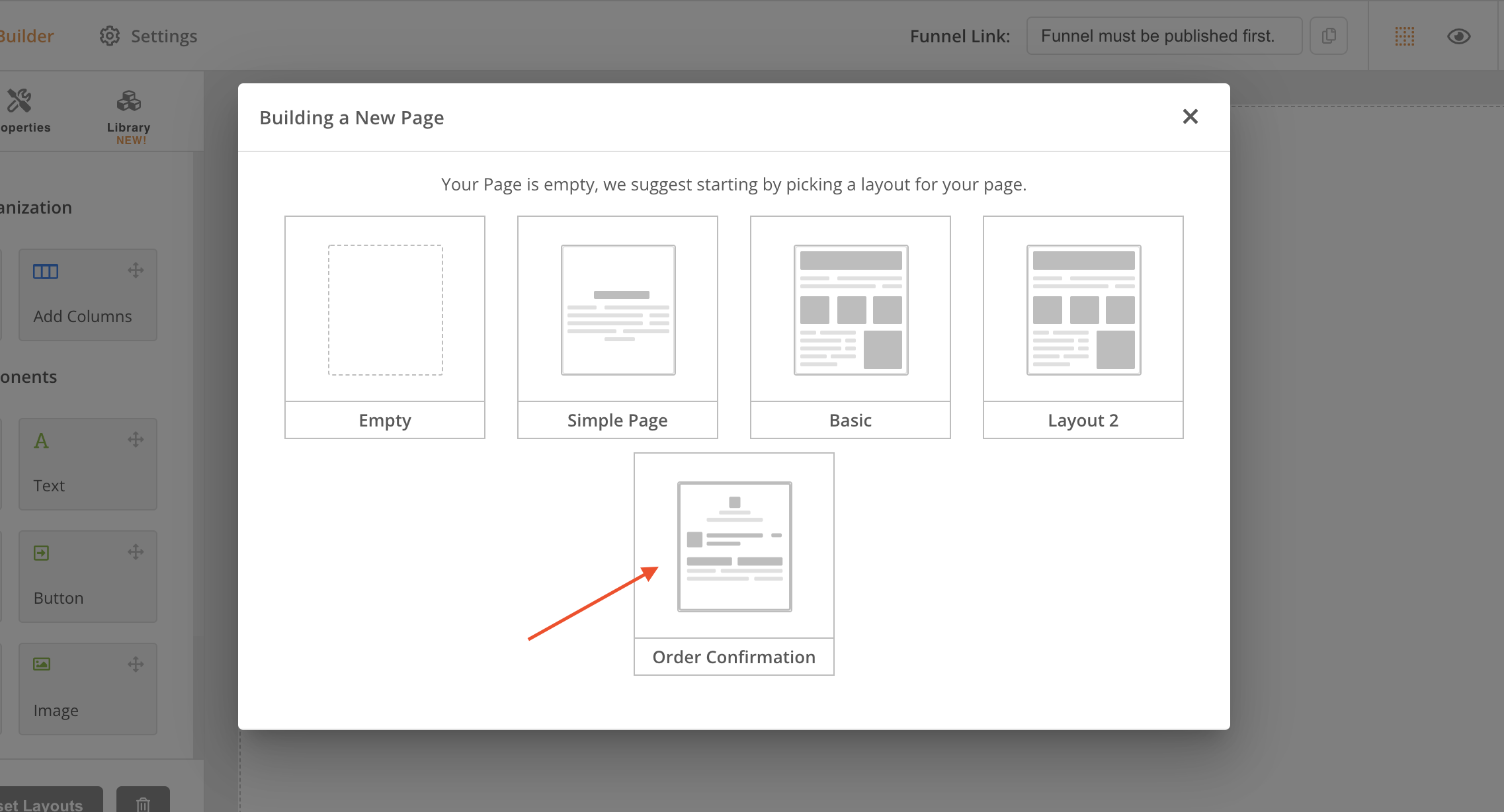
Task: Click the eye preview icon
Action: (1458, 36)
